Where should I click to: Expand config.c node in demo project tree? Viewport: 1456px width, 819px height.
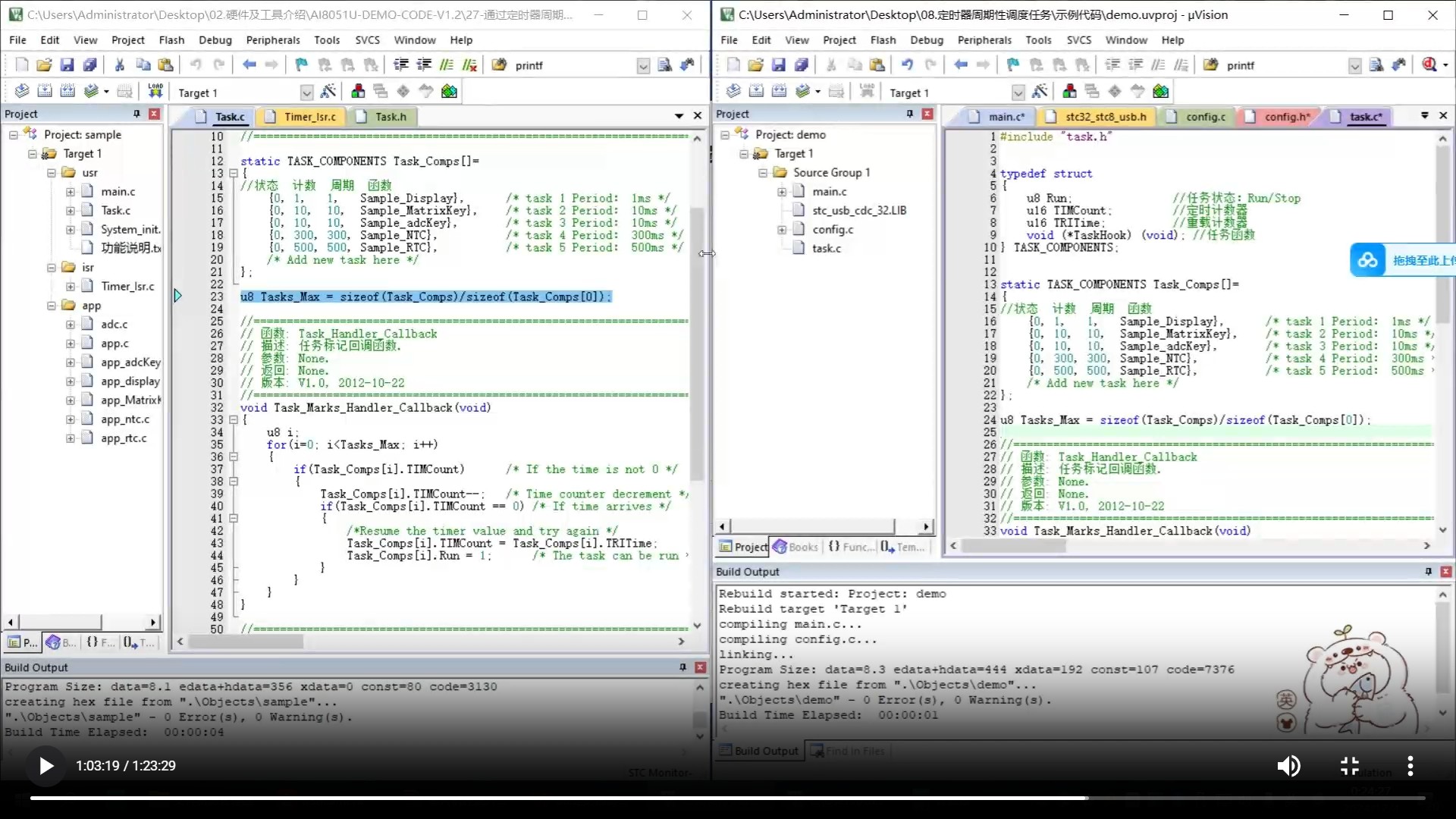point(782,230)
